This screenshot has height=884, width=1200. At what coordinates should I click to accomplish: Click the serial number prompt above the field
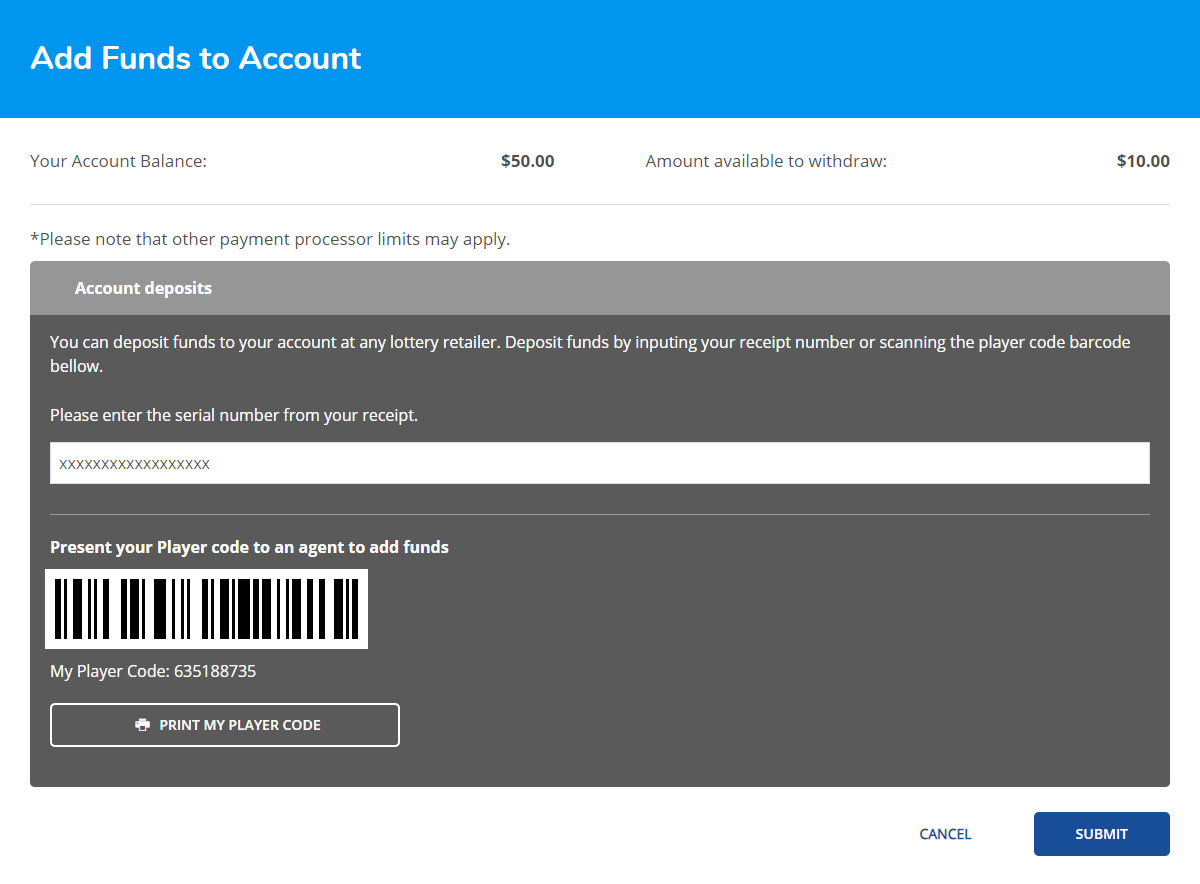[x=234, y=415]
